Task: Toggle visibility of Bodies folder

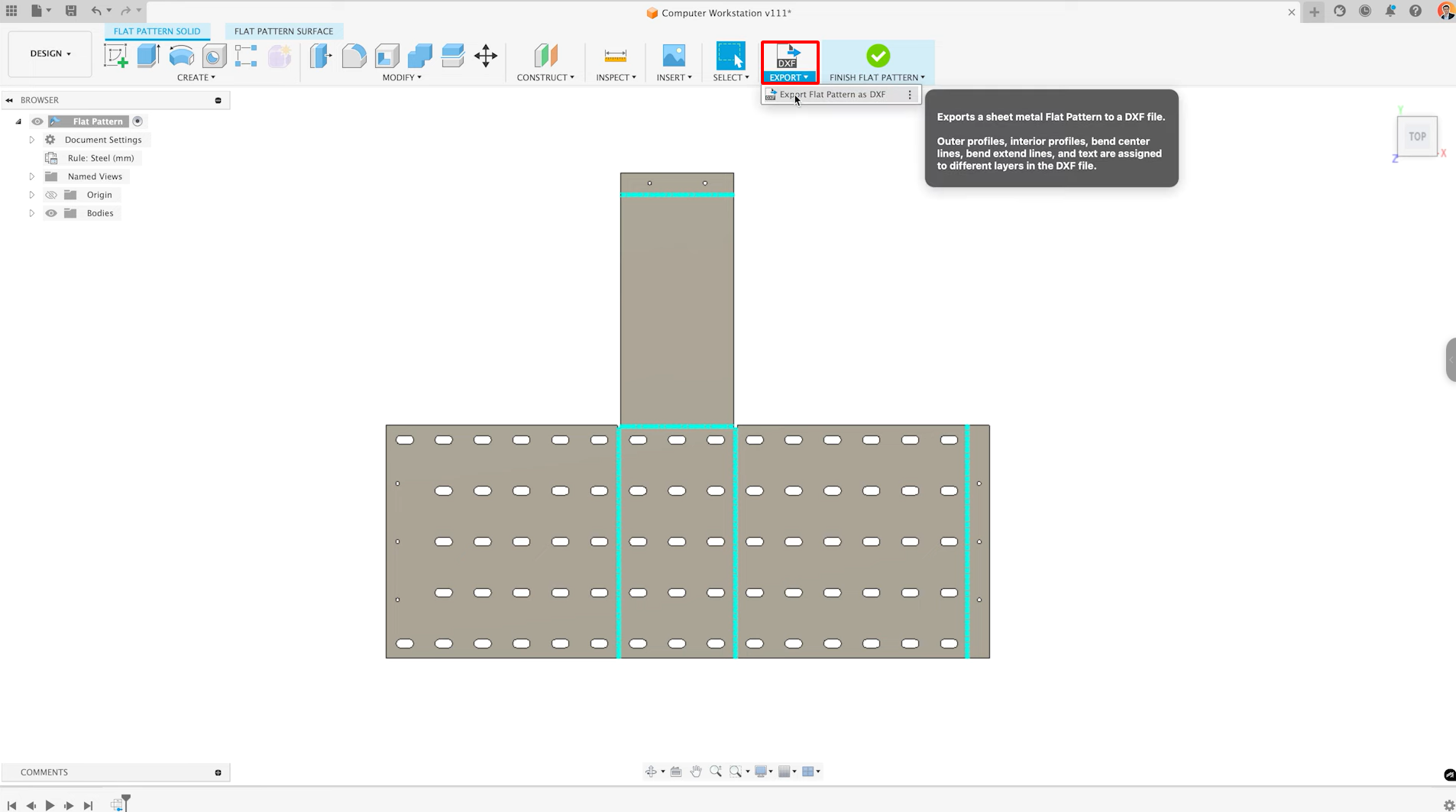Action: click(51, 213)
